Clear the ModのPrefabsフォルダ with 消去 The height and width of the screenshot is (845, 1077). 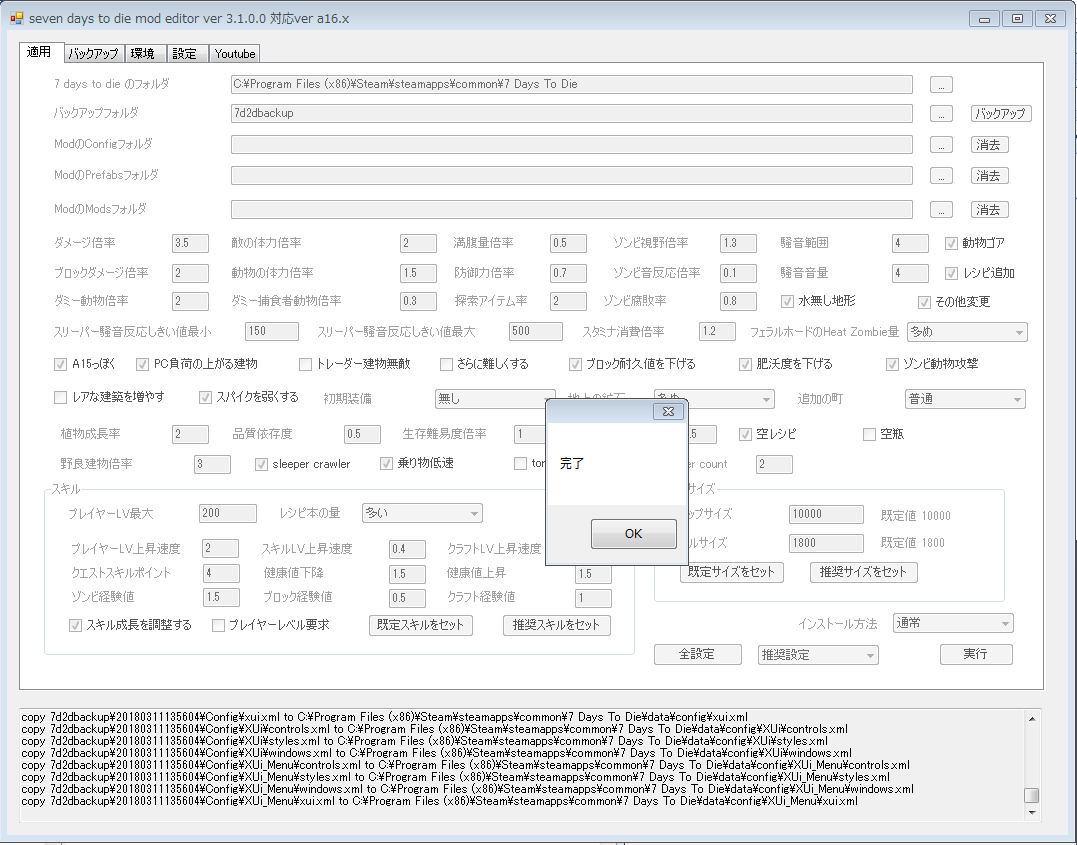pos(989,176)
